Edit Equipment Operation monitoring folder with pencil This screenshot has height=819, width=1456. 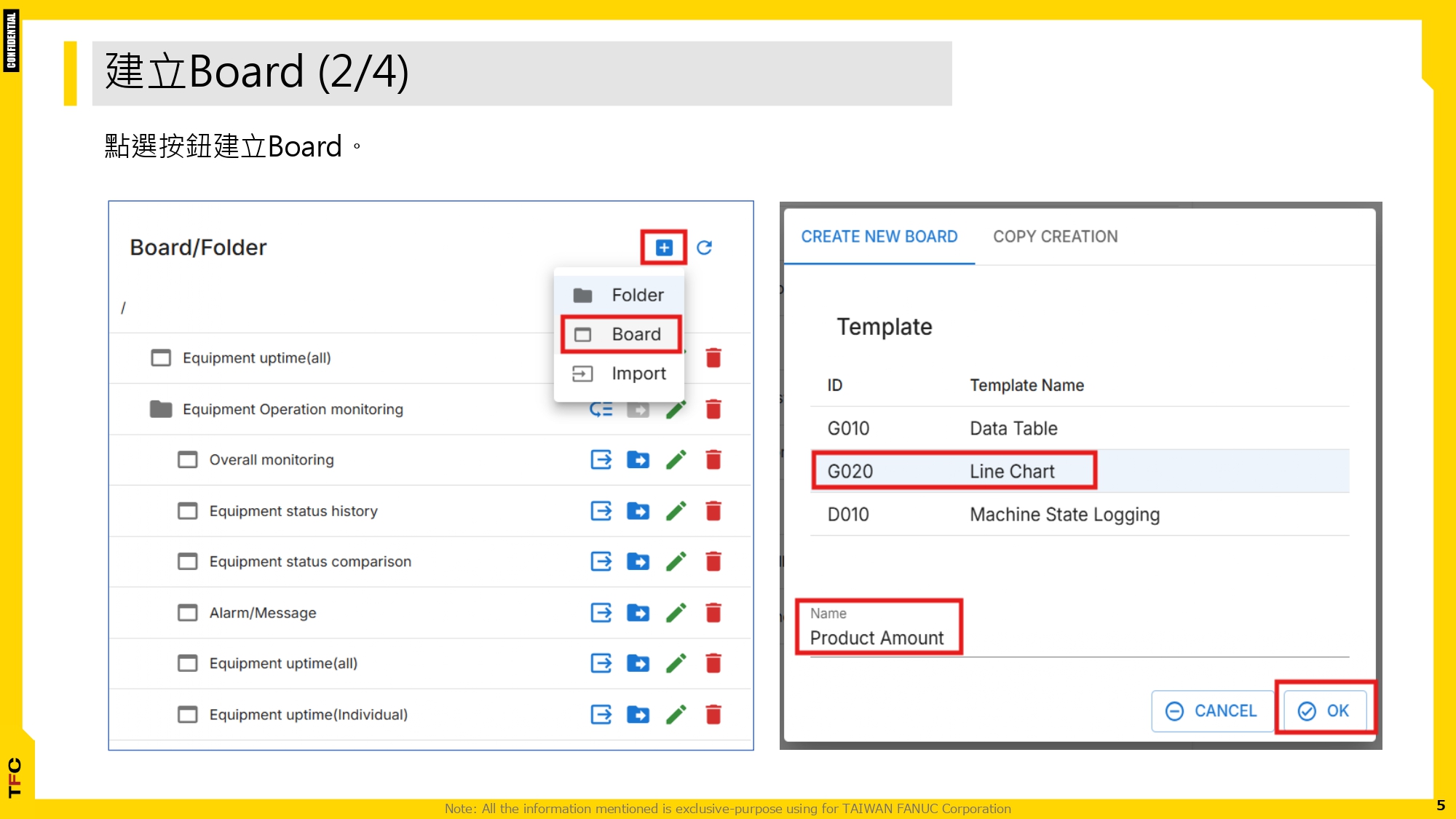point(676,410)
